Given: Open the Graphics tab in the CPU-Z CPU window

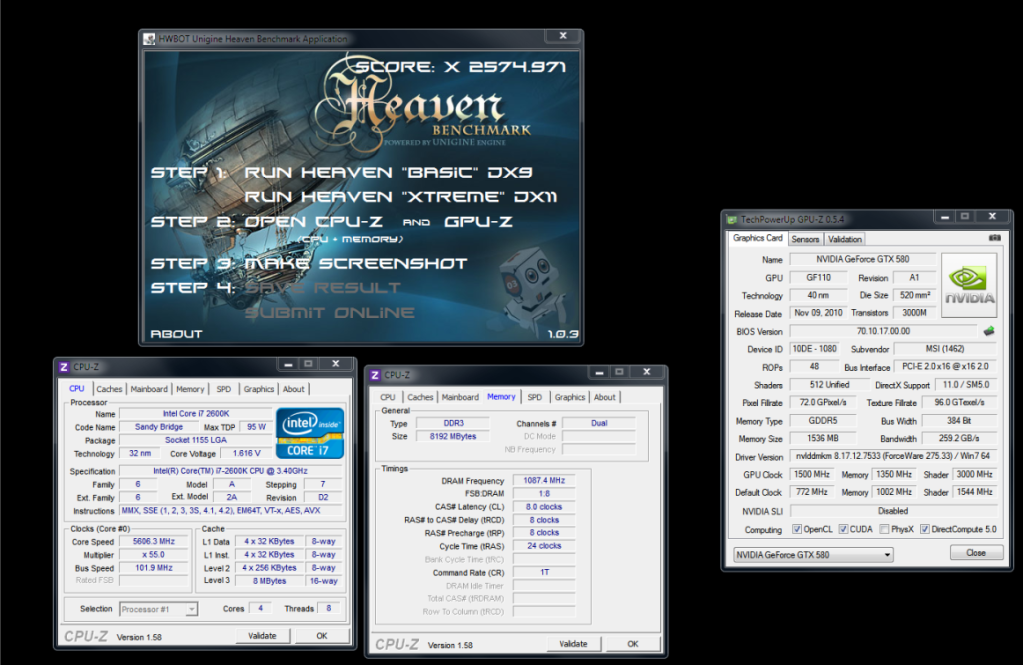Looking at the screenshot, I should click(x=259, y=389).
